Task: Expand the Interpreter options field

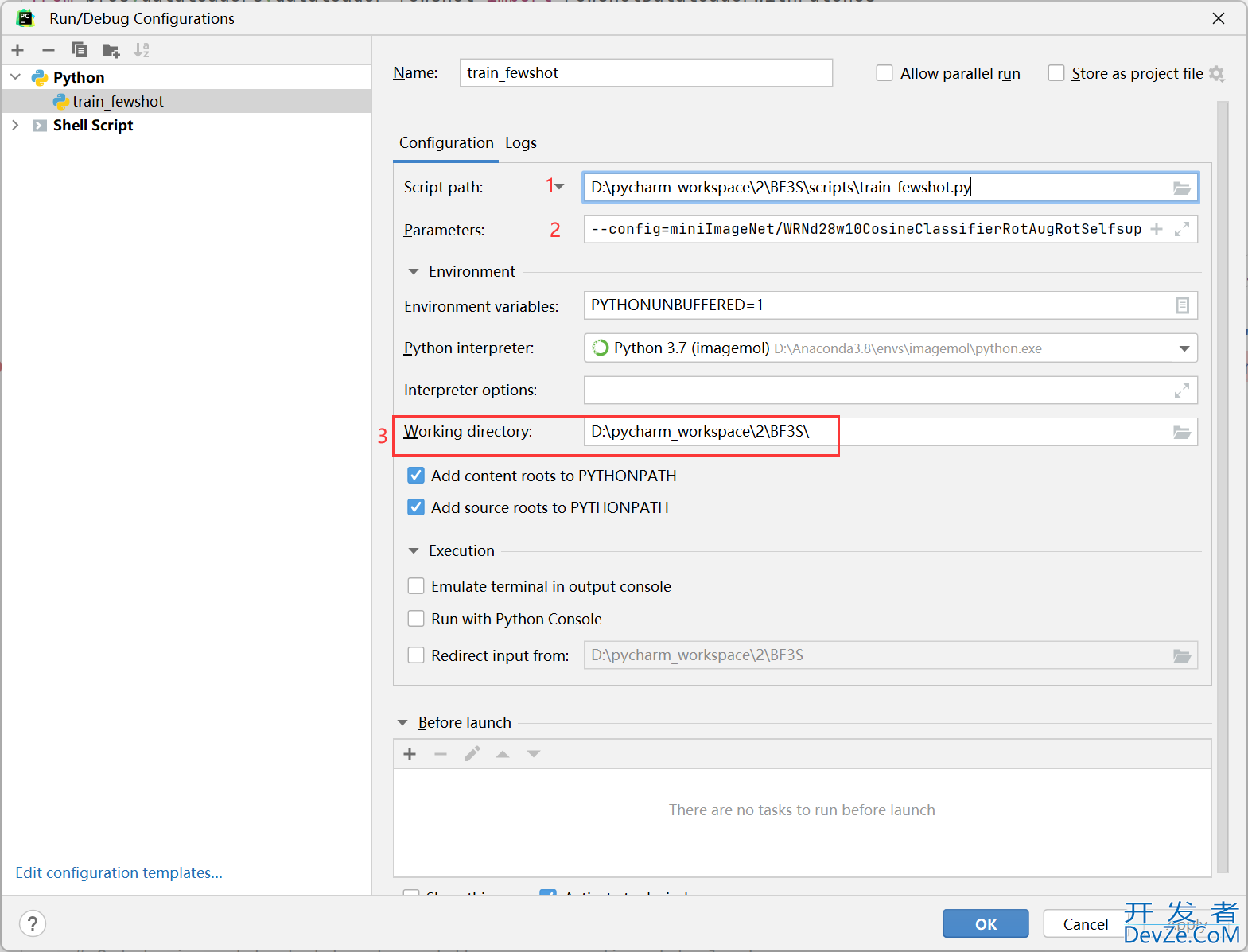Action: (1182, 391)
